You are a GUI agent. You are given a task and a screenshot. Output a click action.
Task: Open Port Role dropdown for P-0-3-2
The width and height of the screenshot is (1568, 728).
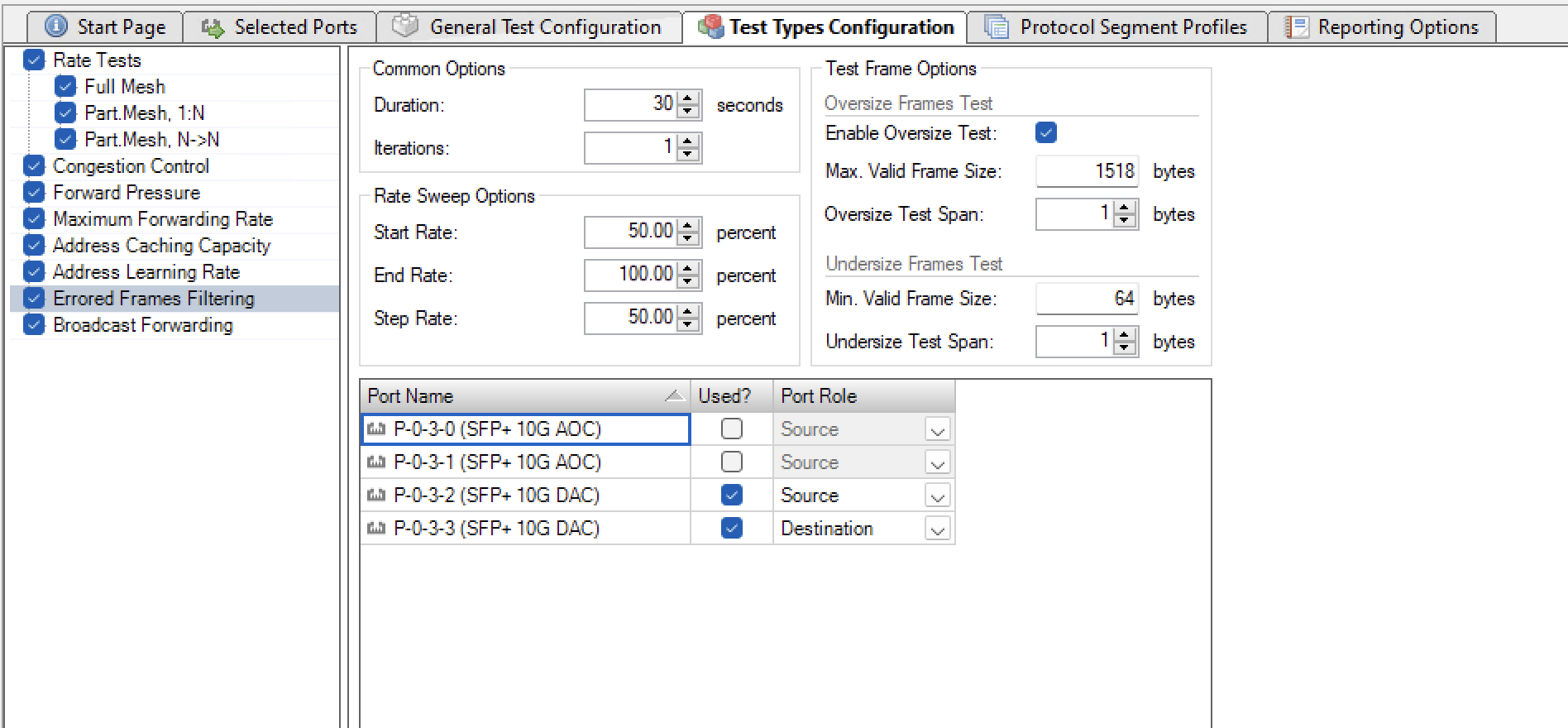[937, 496]
